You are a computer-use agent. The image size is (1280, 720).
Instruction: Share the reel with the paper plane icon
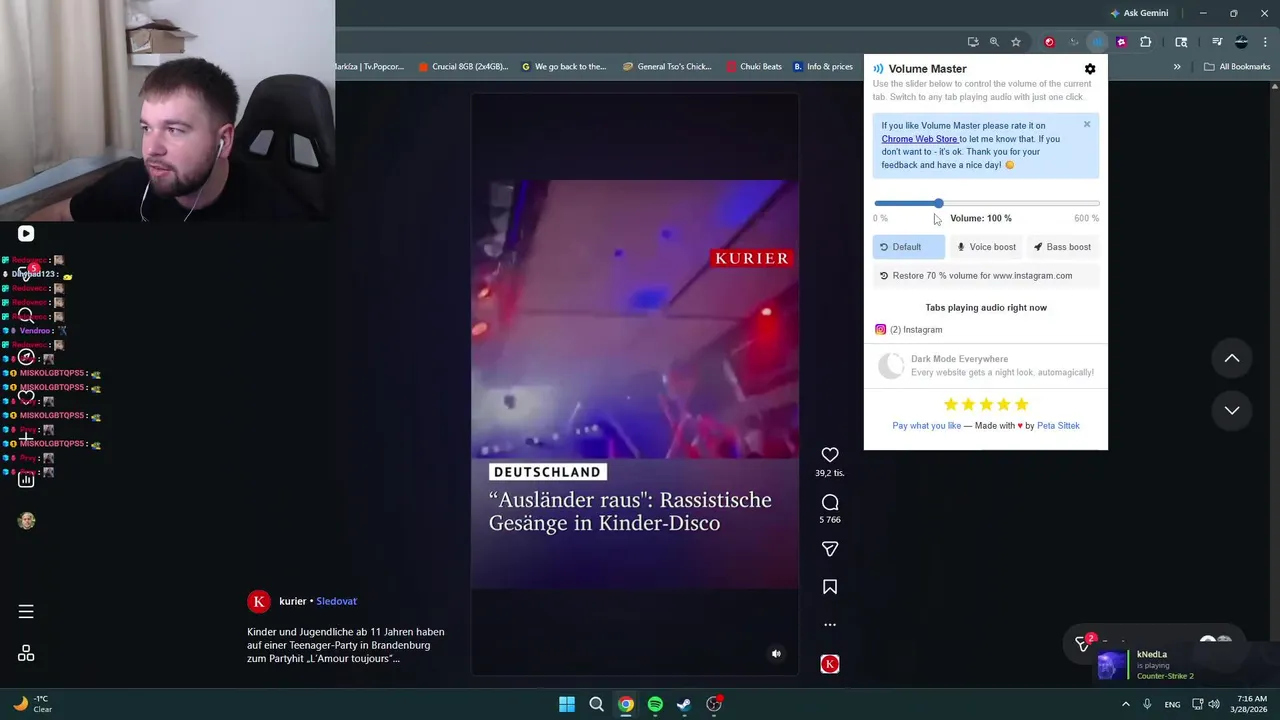(x=830, y=549)
